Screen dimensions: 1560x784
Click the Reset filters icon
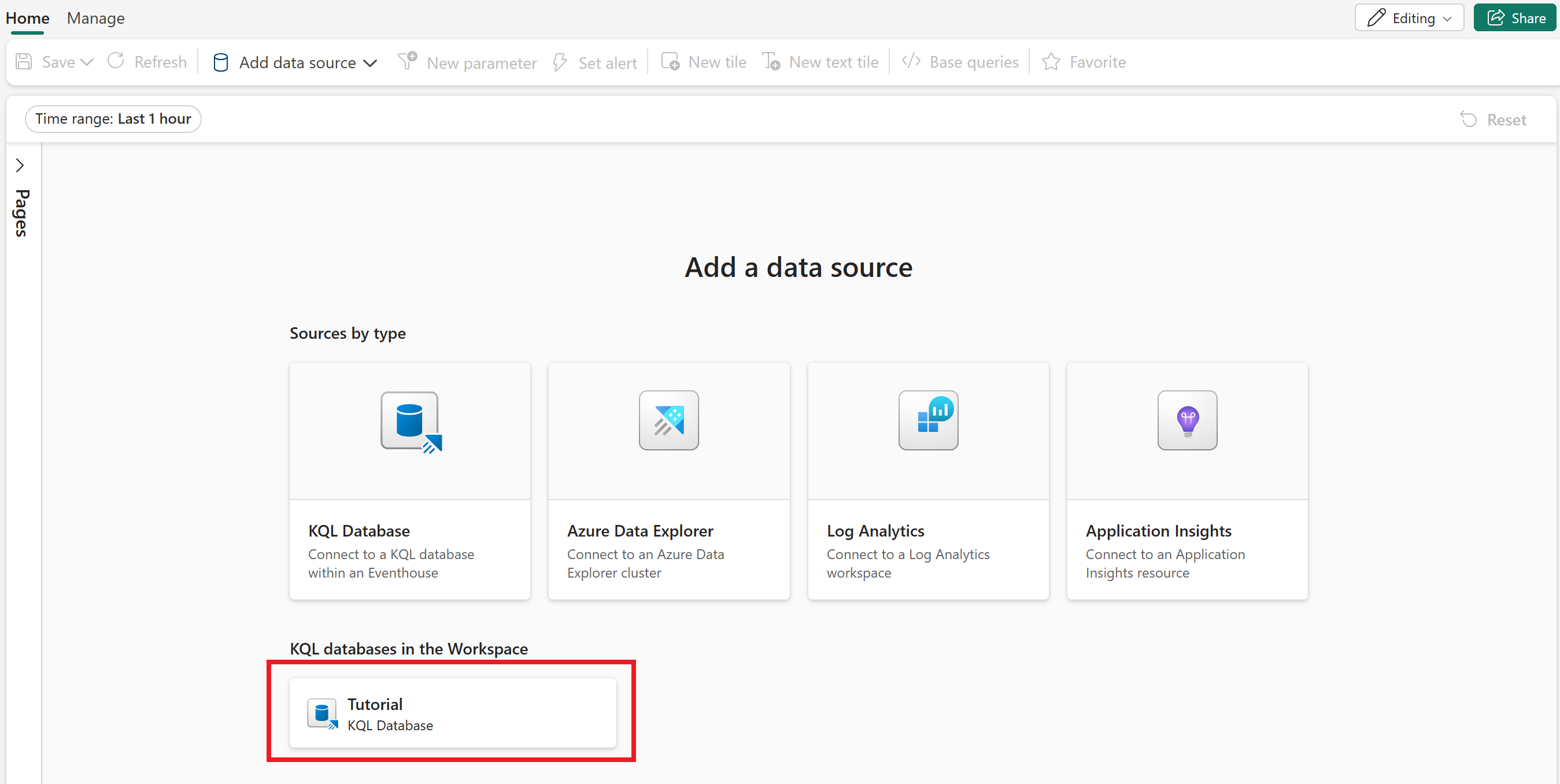click(1469, 119)
